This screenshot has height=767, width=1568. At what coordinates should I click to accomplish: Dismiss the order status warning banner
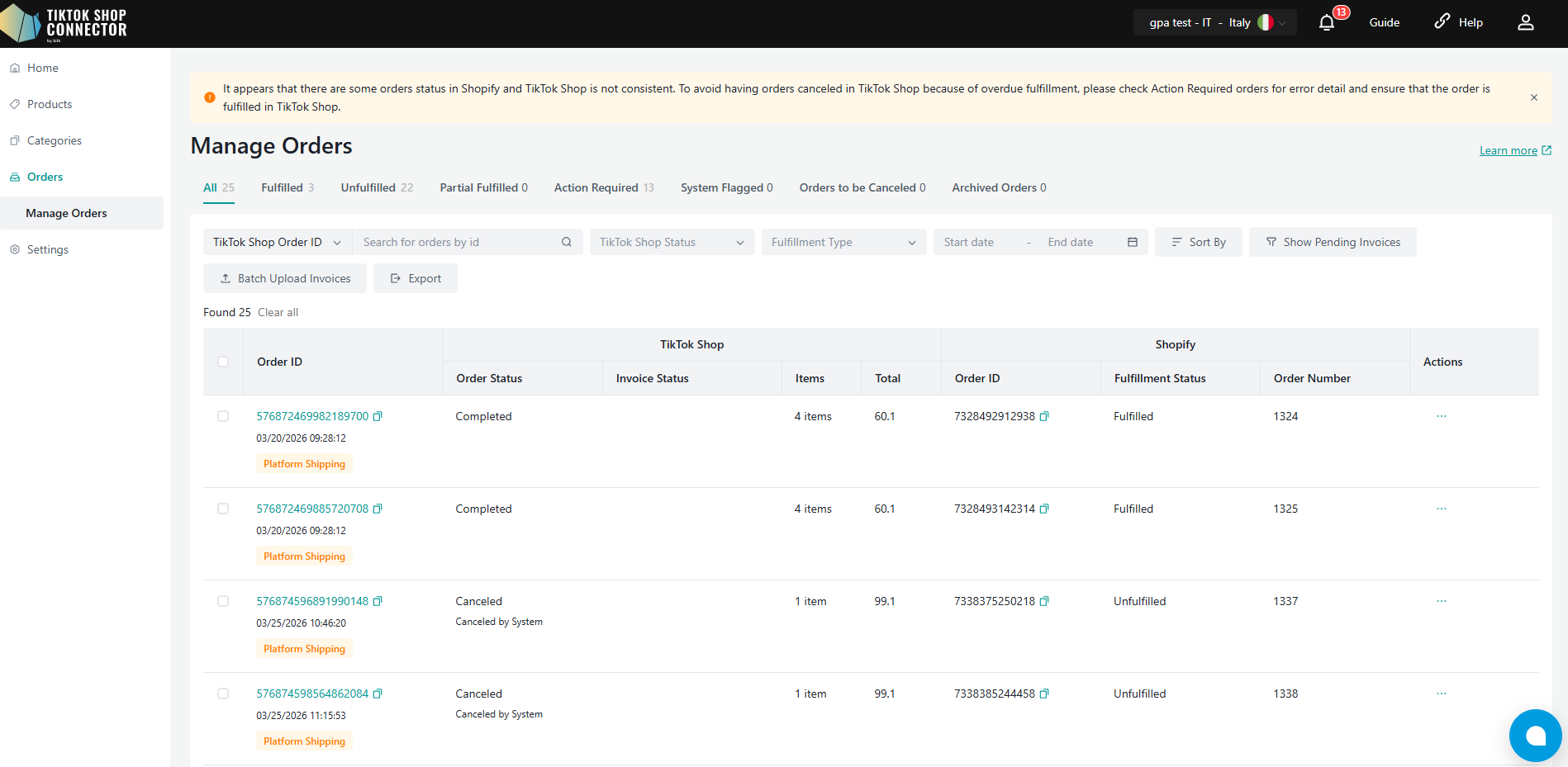pyautogui.click(x=1534, y=97)
